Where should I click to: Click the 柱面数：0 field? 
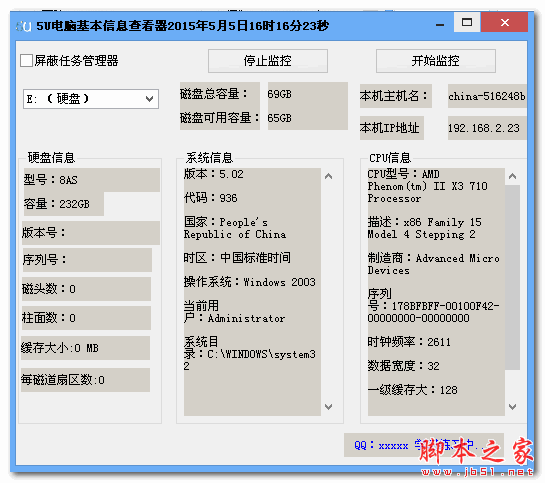tap(86, 318)
